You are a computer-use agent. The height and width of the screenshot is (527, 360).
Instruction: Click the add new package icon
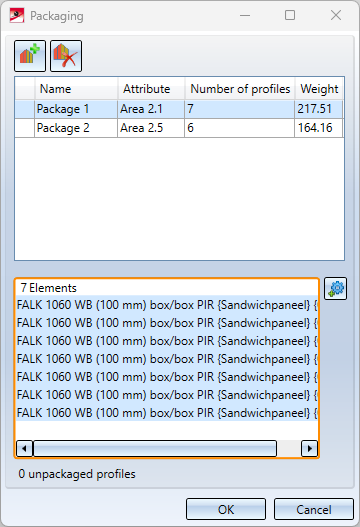tap(30, 56)
